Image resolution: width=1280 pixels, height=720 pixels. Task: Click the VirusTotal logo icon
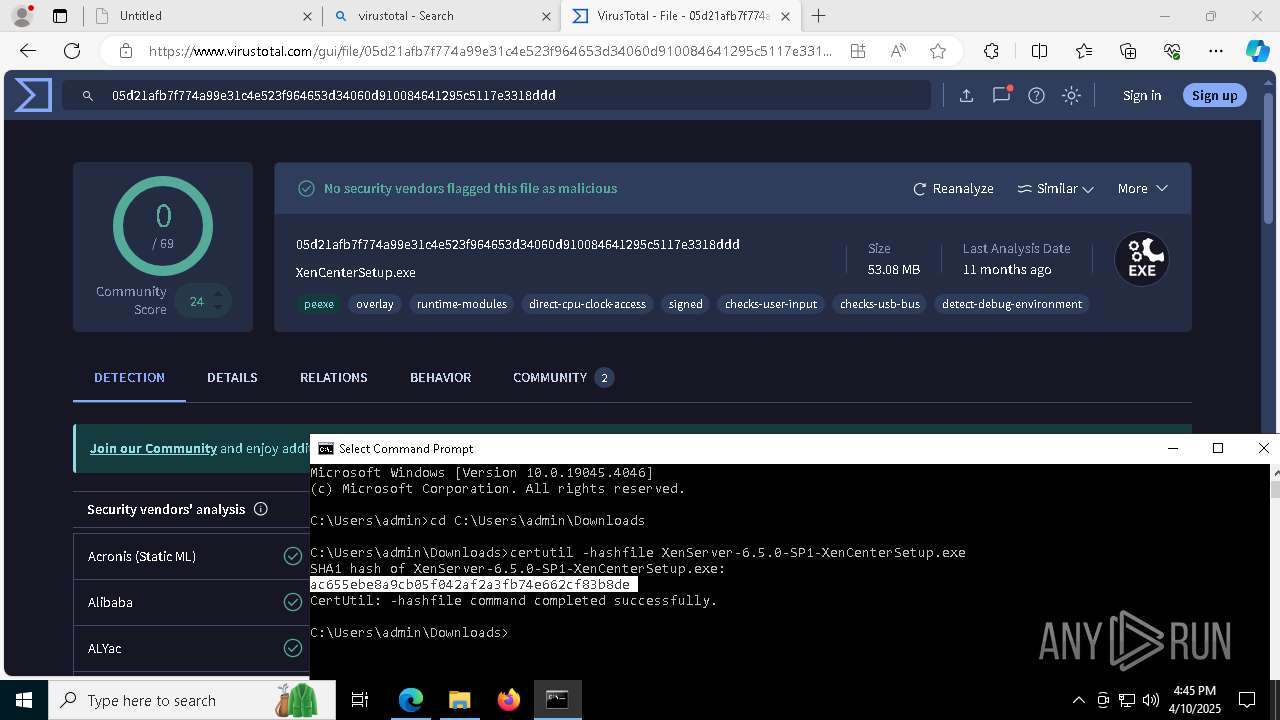coord(33,95)
